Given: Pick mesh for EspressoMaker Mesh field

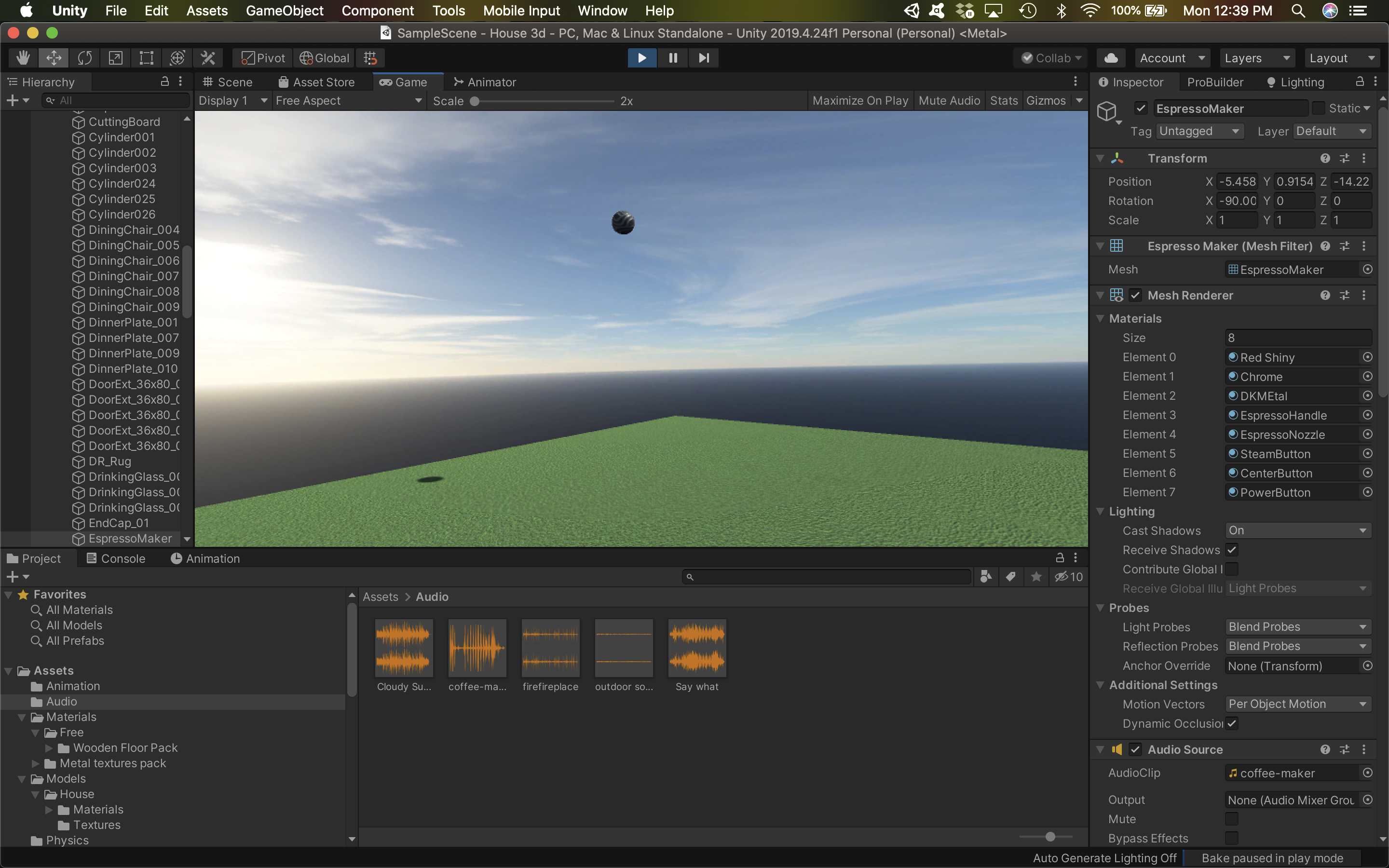Looking at the screenshot, I should point(1368,269).
